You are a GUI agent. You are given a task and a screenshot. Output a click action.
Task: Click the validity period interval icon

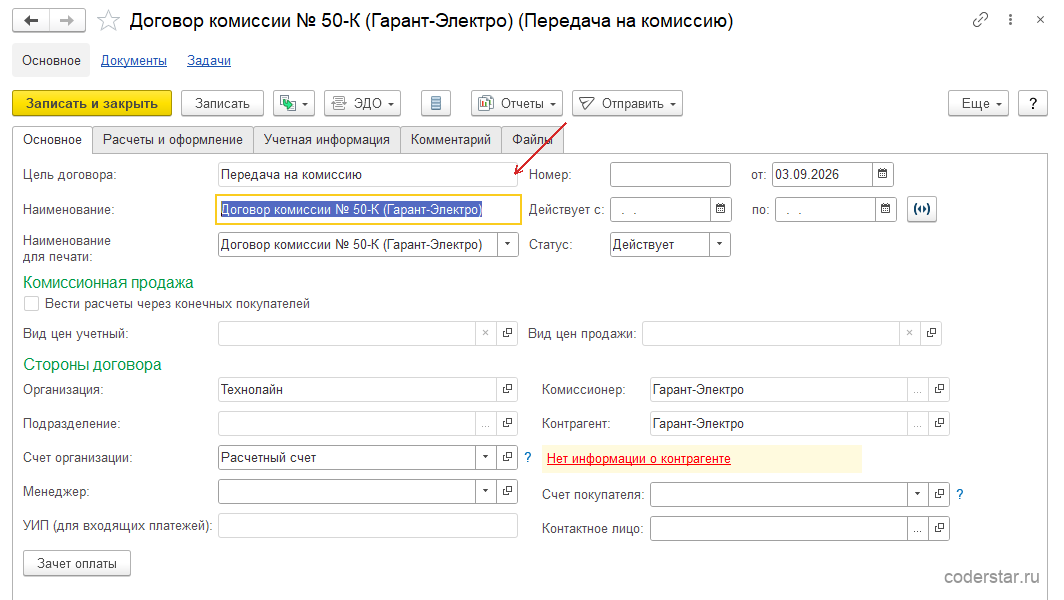922,209
